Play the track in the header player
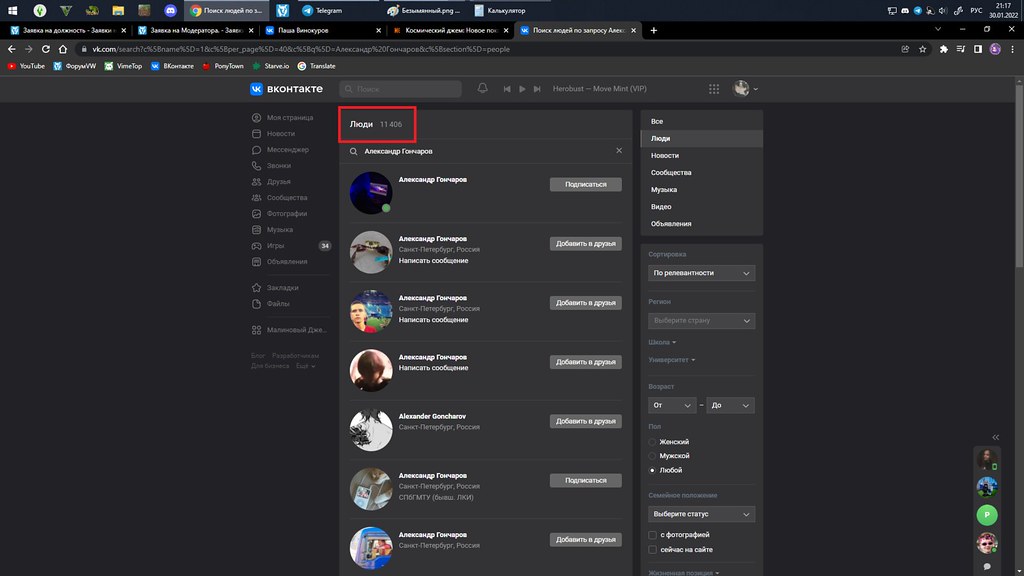 [x=521, y=89]
